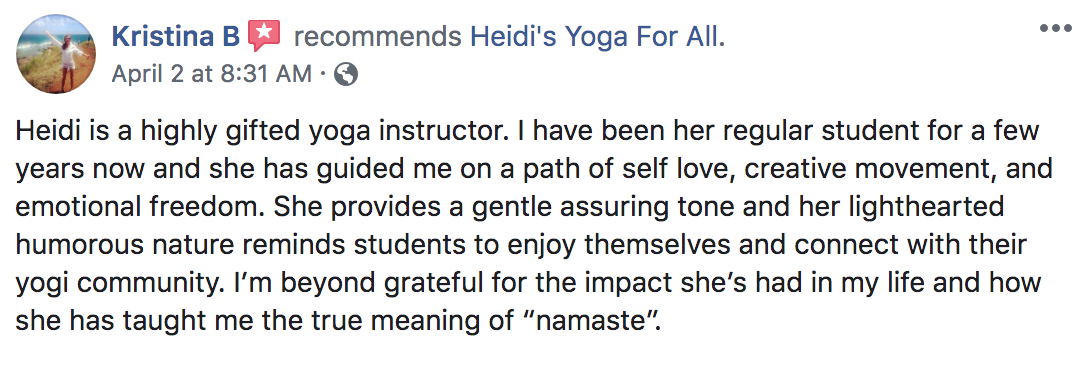Open Kristina B's profile picture

click(x=56, y=53)
